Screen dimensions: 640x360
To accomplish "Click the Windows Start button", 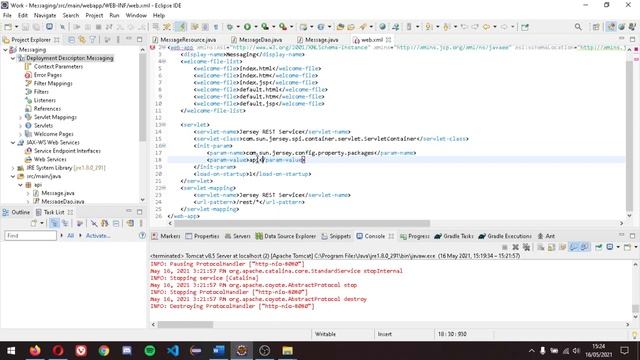I will pos(11,351).
